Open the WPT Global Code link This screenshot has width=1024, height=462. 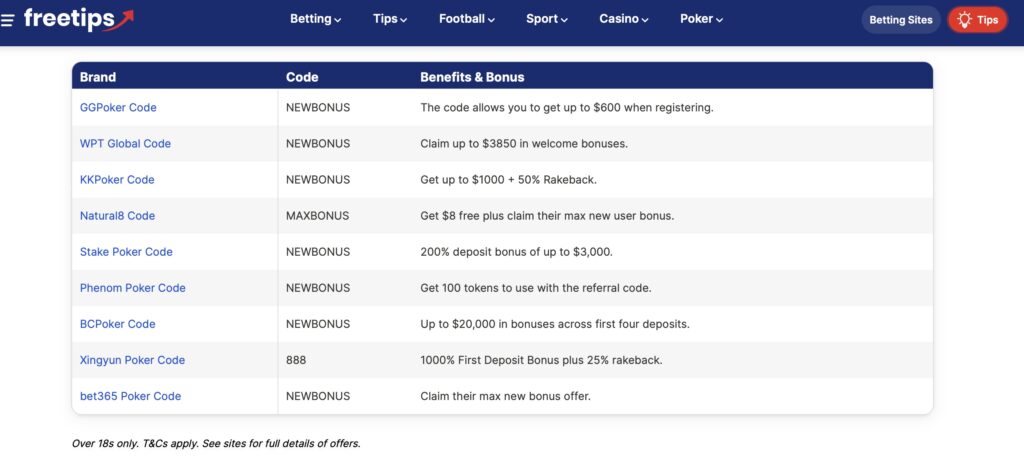[x=125, y=144]
